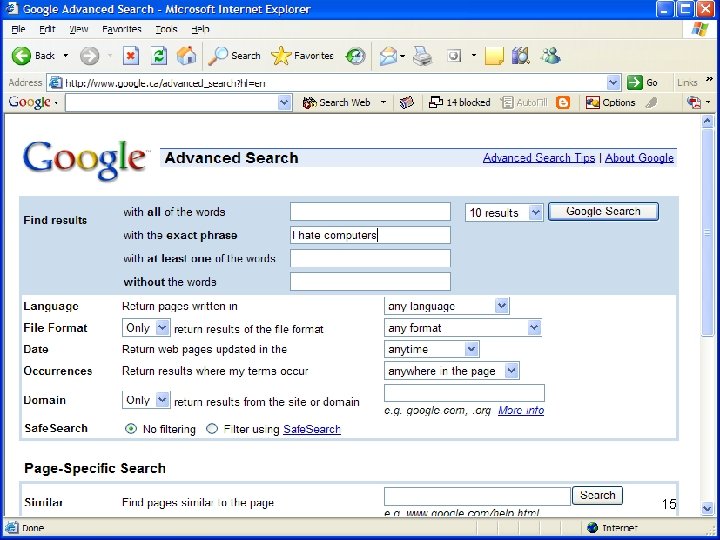Go to Home page icon
This screenshot has width=720, height=540.
186,56
